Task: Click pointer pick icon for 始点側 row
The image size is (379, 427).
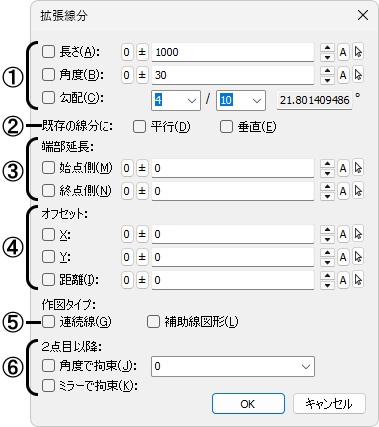Action: pos(358,168)
